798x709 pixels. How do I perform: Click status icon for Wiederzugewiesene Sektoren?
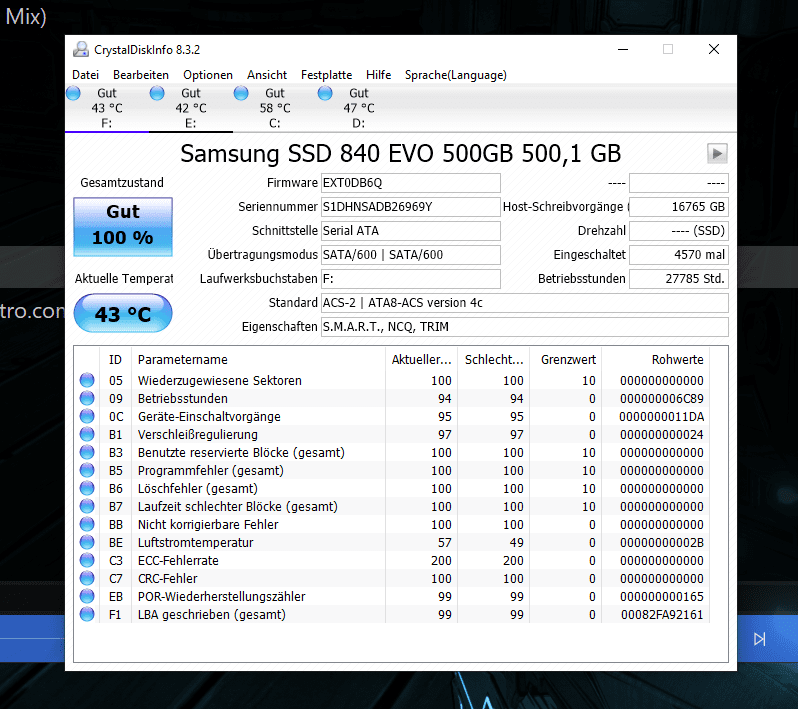pos(87,380)
